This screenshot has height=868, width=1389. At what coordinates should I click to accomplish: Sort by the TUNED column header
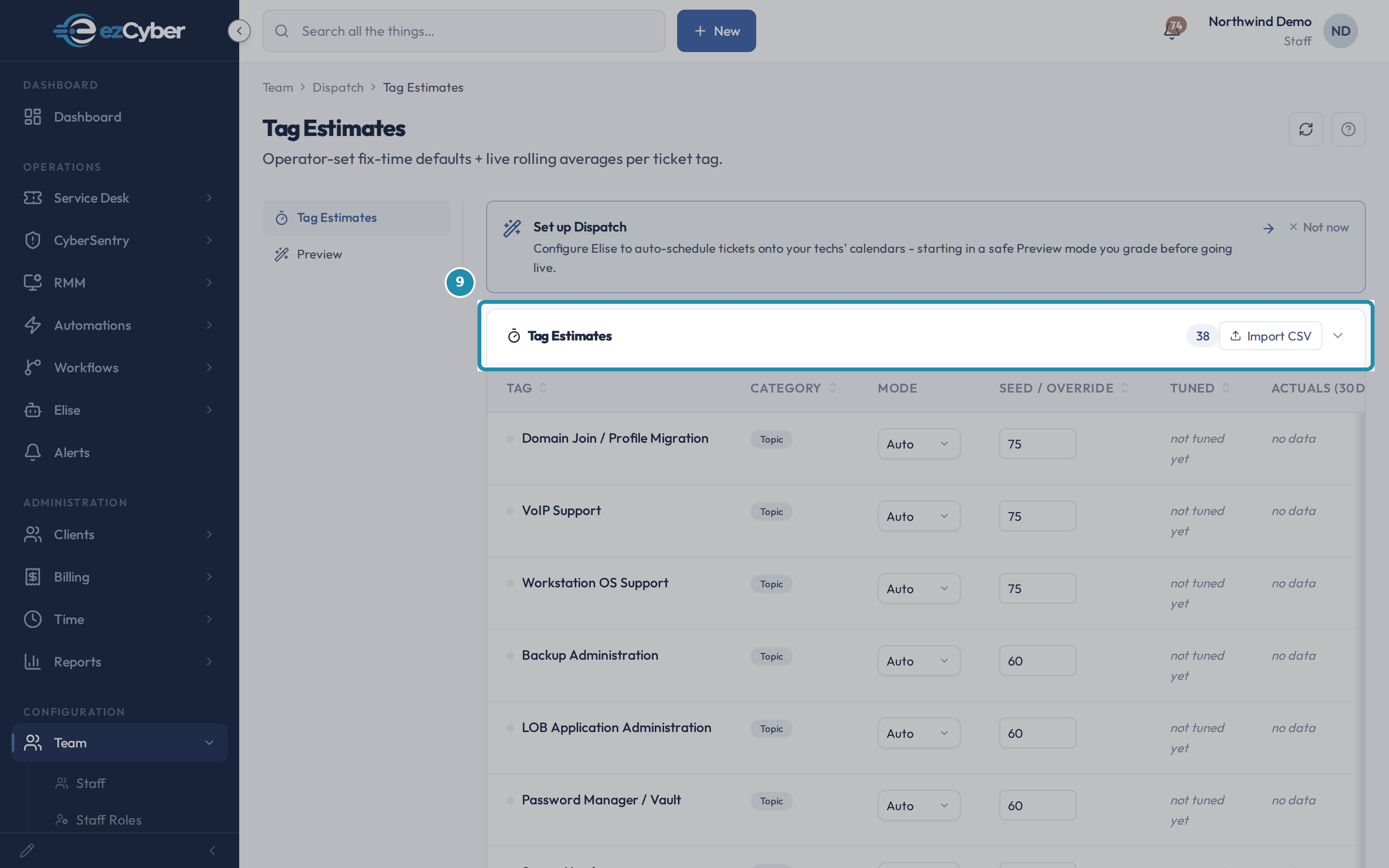[1199, 388]
